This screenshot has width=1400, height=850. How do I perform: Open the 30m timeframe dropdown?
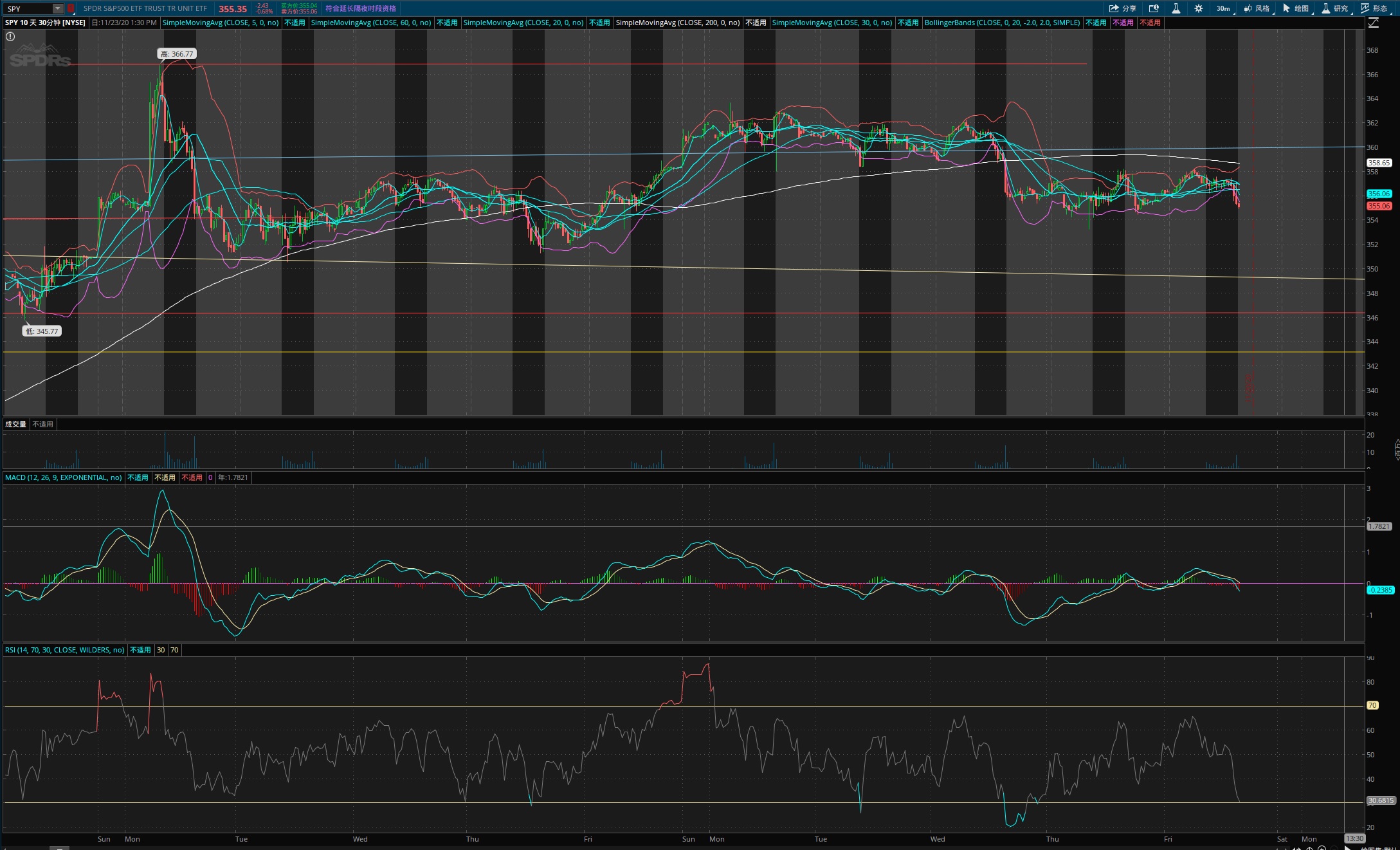click(x=1223, y=8)
